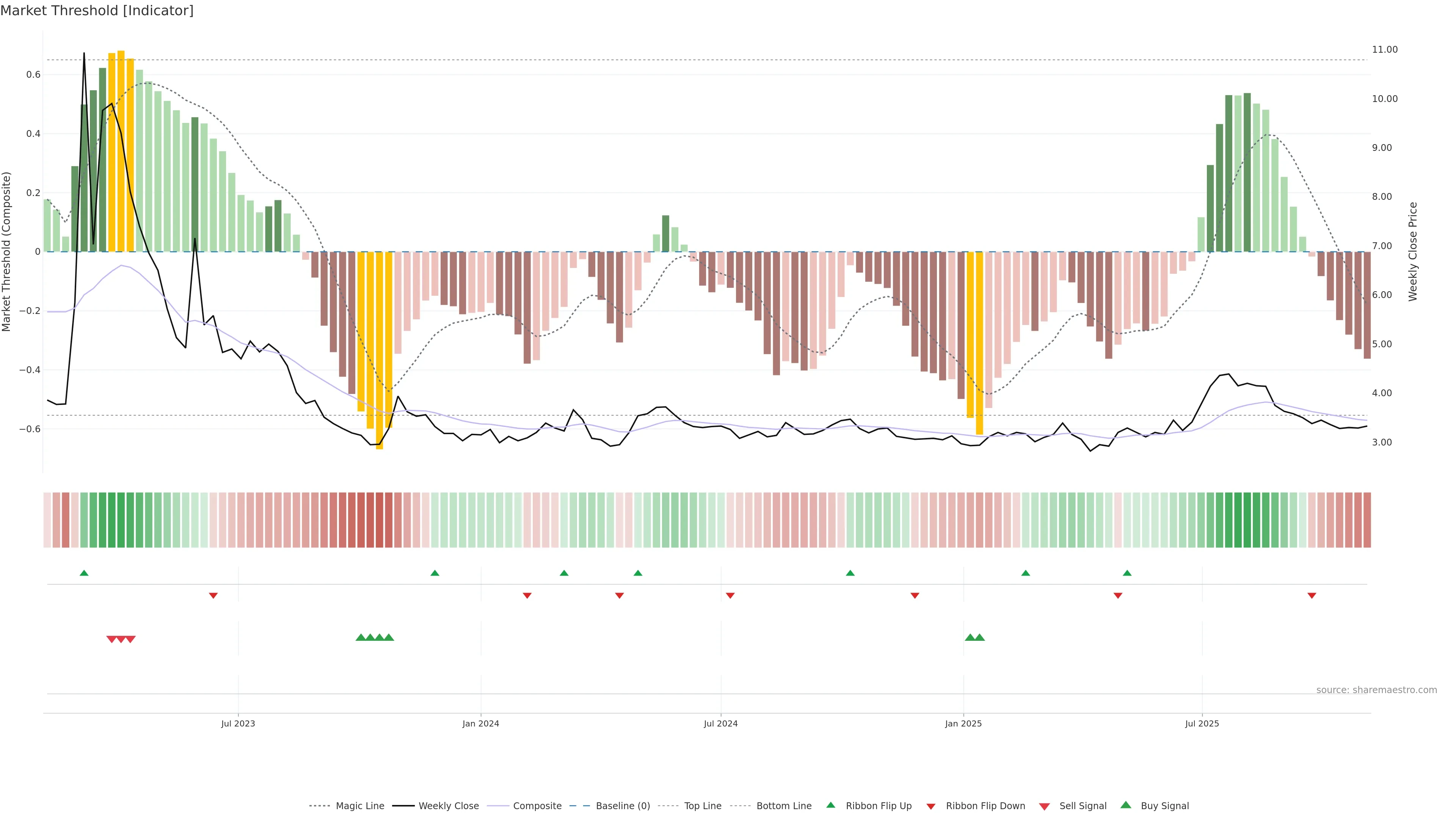The width and height of the screenshot is (1456, 819).
Task: Click the red flip-down marker just after Jul 2024
Action: 730,596
